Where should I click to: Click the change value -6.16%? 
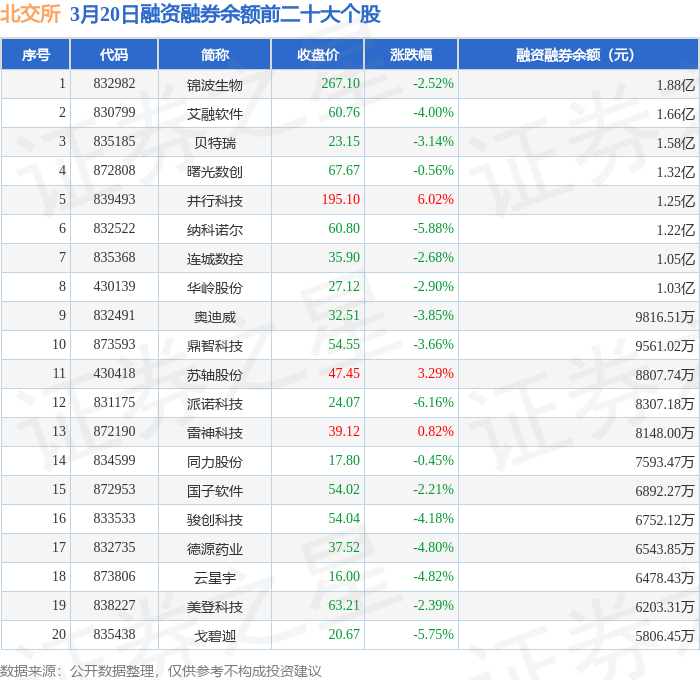point(433,403)
